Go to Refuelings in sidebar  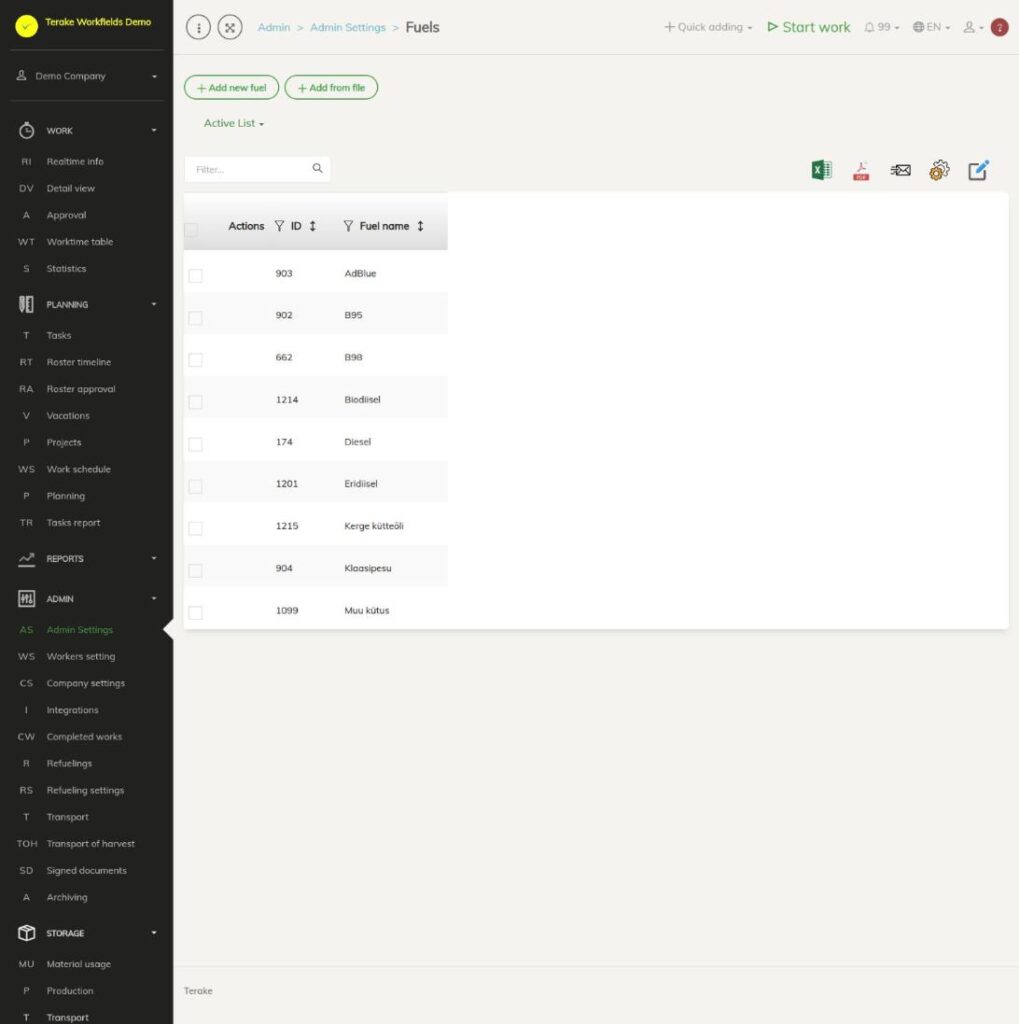coord(69,763)
